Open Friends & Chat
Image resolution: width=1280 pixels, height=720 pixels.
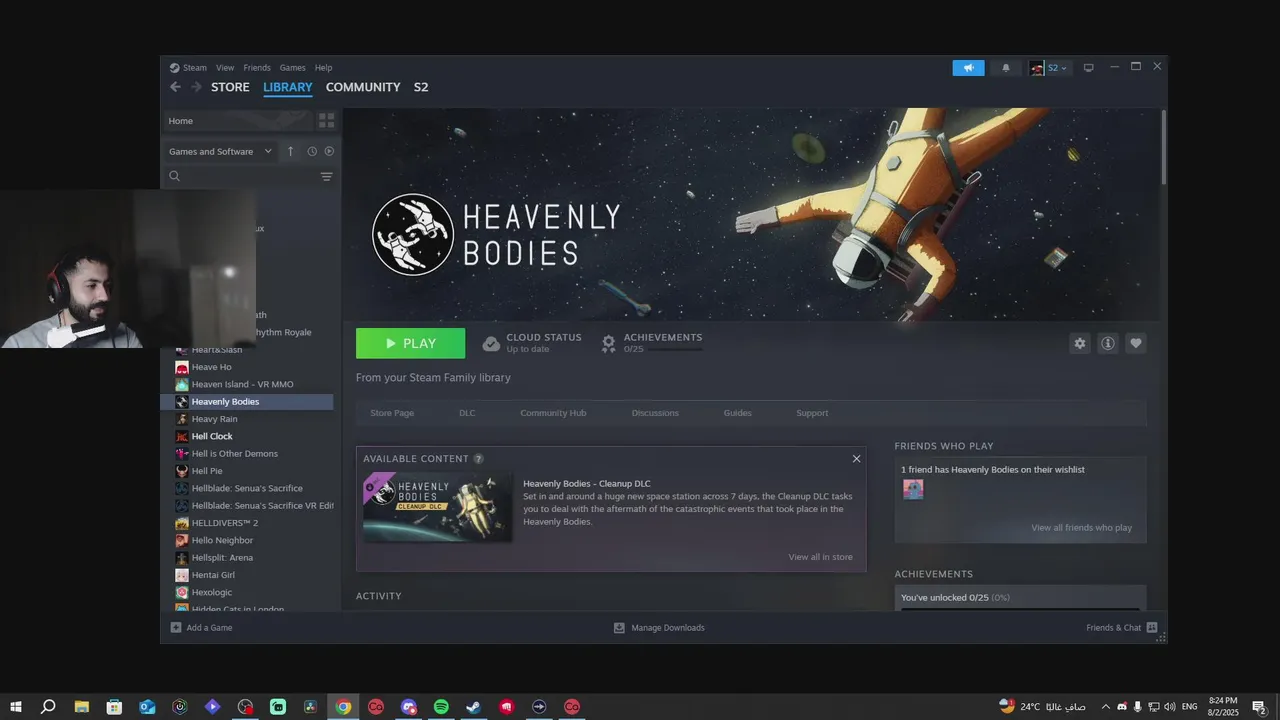pos(1122,628)
